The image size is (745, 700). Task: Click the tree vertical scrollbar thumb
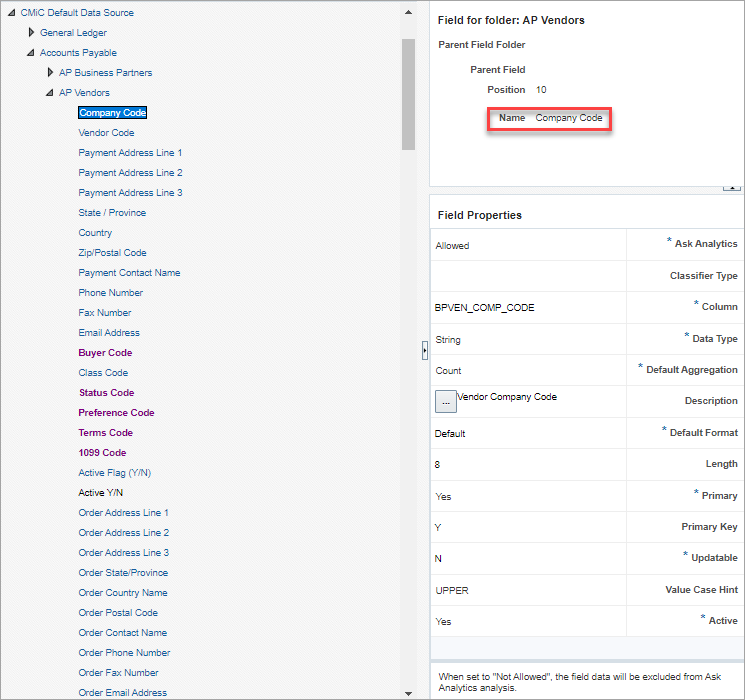[x=408, y=94]
